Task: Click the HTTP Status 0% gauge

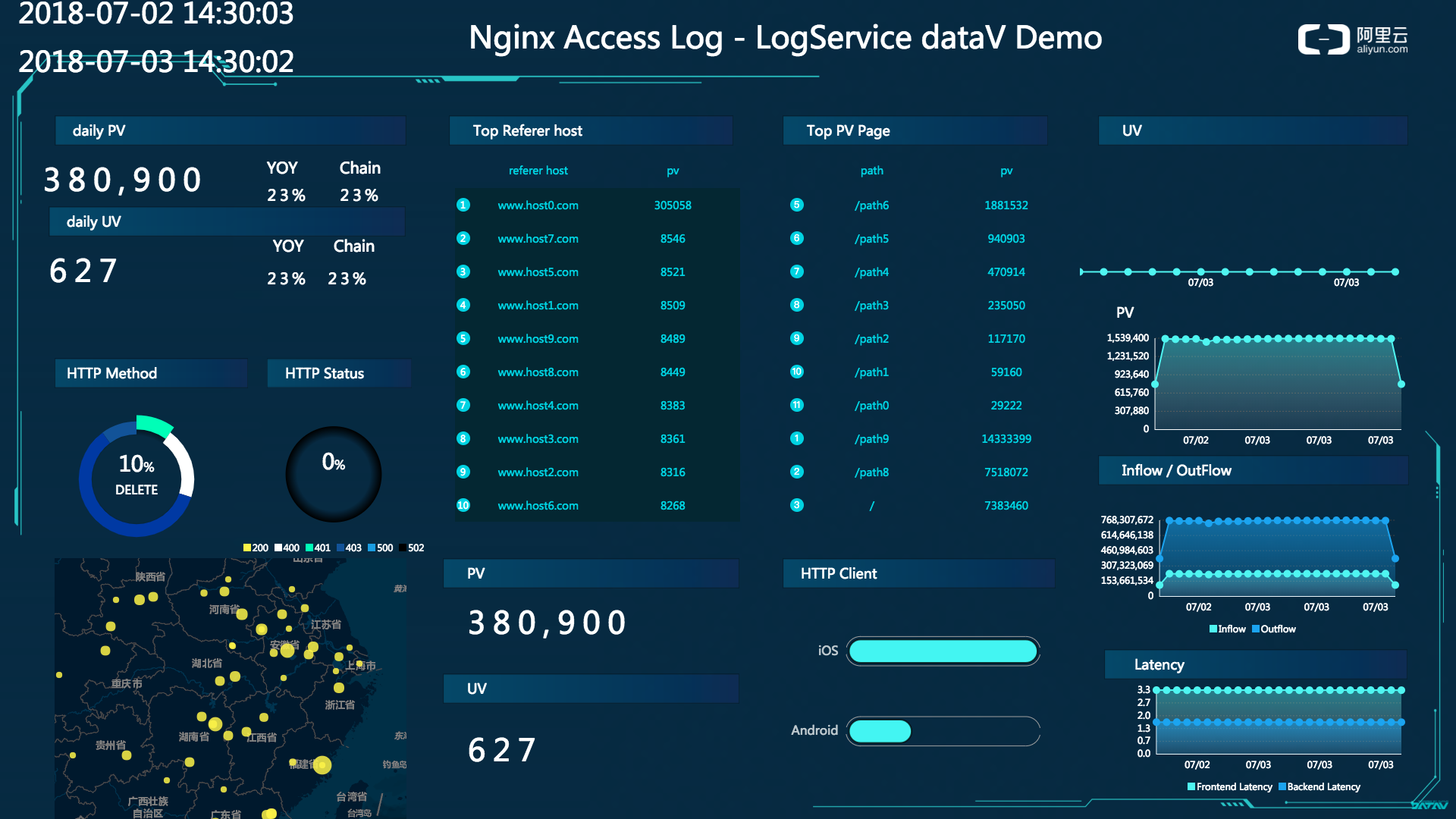Action: 334,474
